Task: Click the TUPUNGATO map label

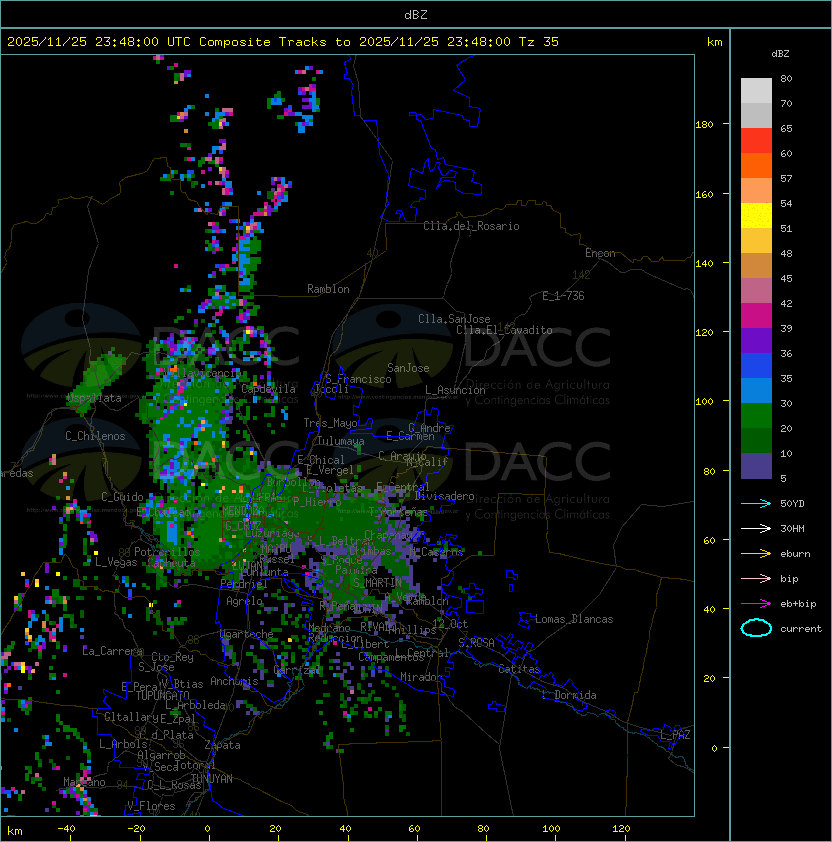Action: pyautogui.click(x=163, y=695)
